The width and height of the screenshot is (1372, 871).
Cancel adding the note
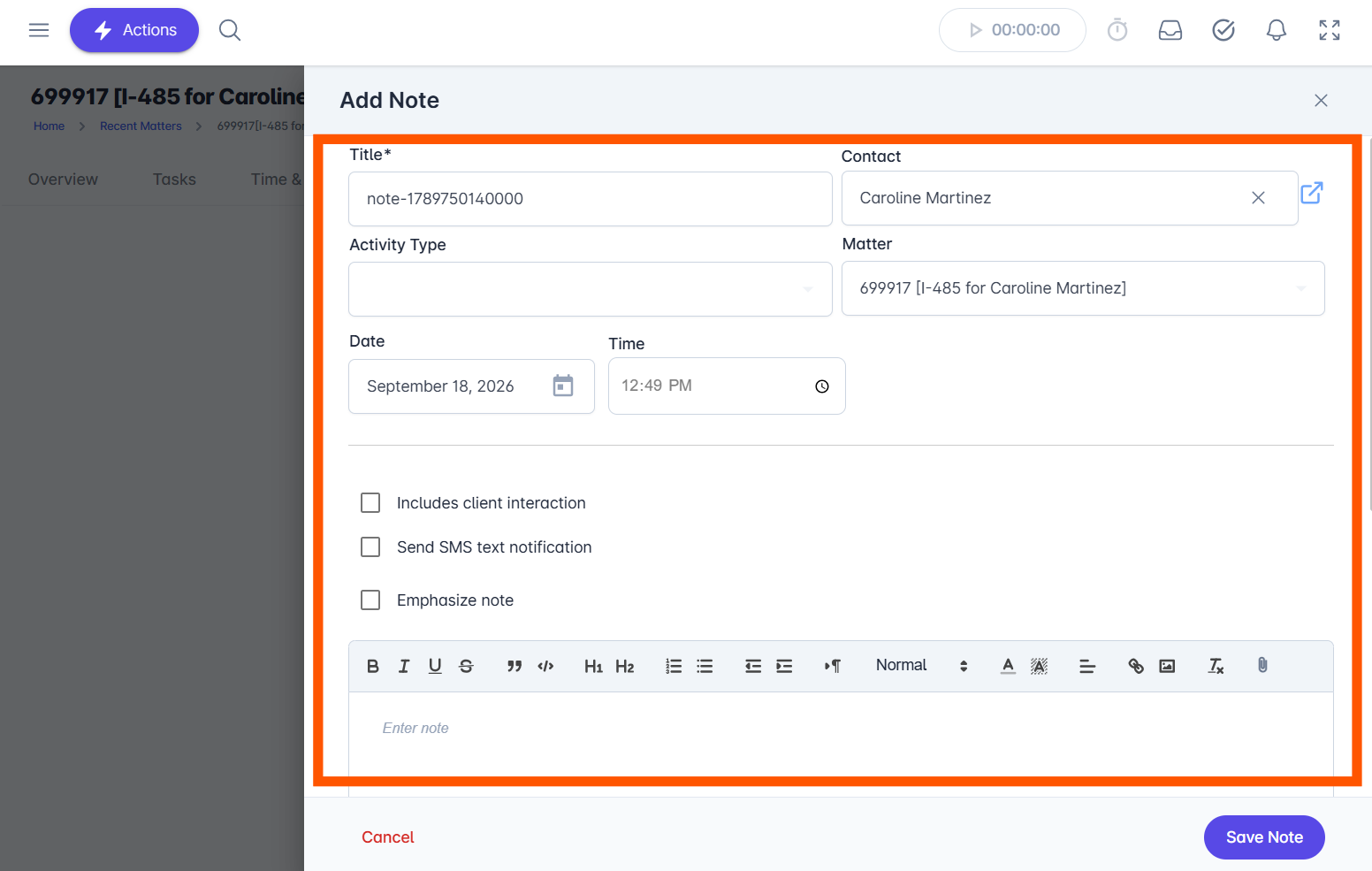coord(387,837)
